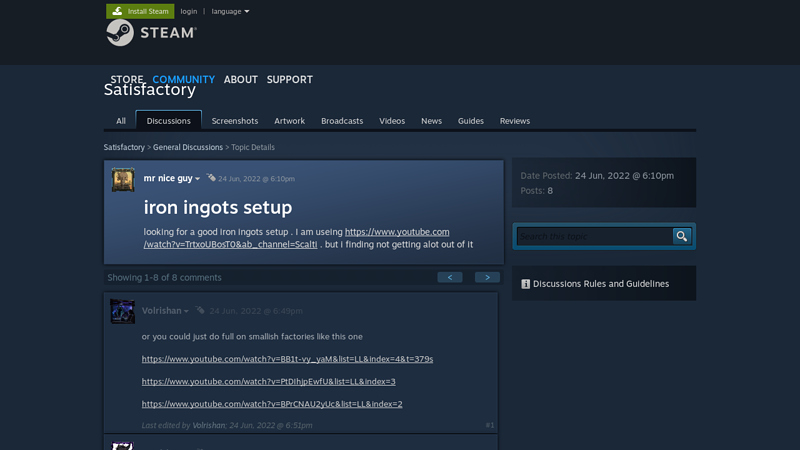Expand Volrishan user dropdown arrow
Image resolution: width=800 pixels, height=450 pixels.
click(186, 311)
